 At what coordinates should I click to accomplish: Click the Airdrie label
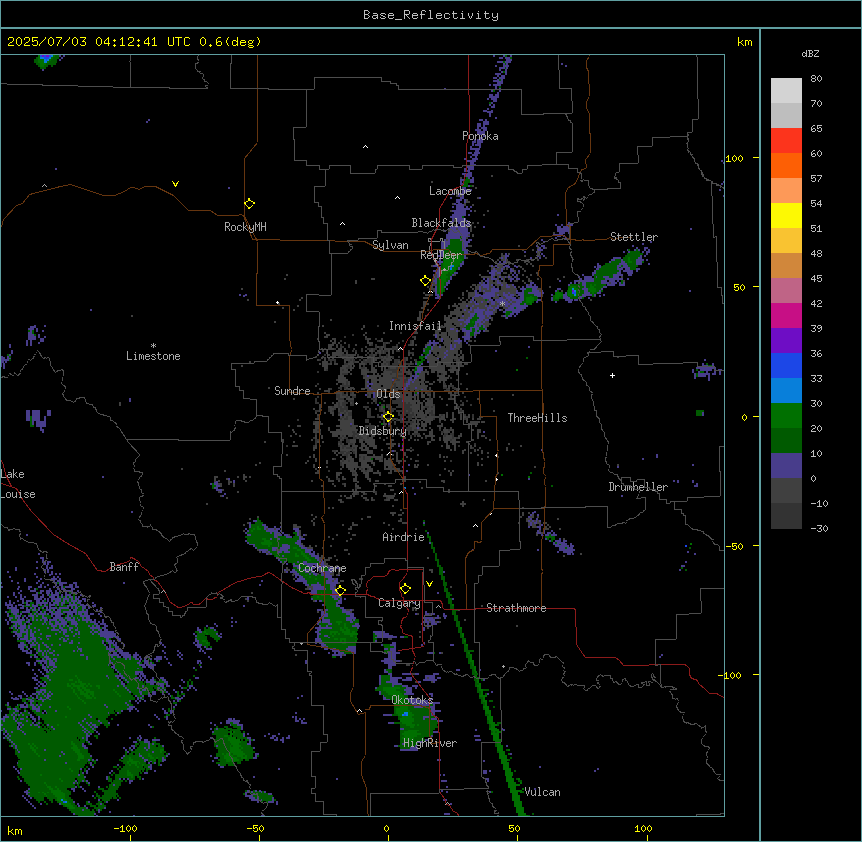point(403,537)
